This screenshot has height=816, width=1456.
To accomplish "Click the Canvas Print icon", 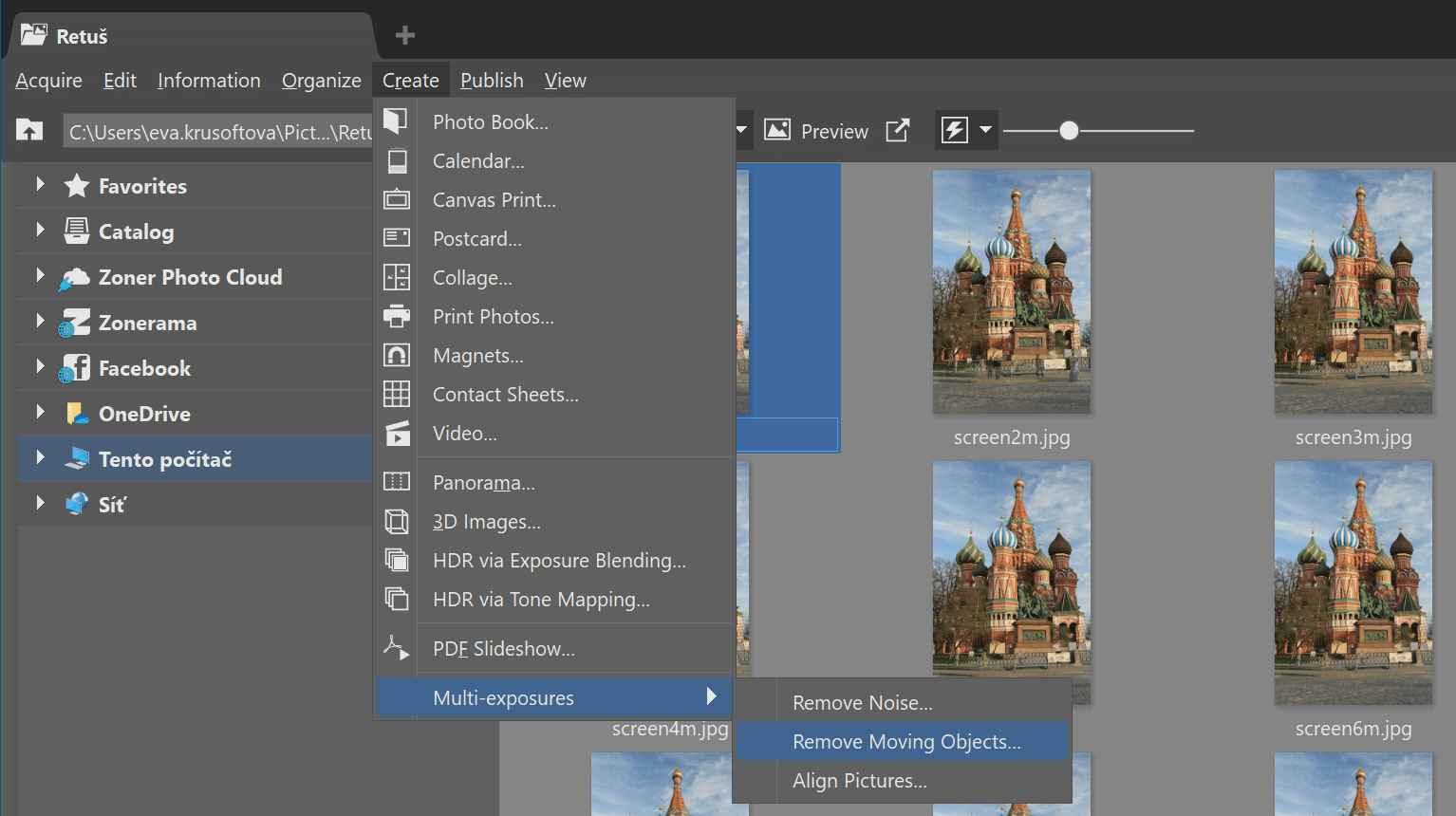I will coord(397,200).
